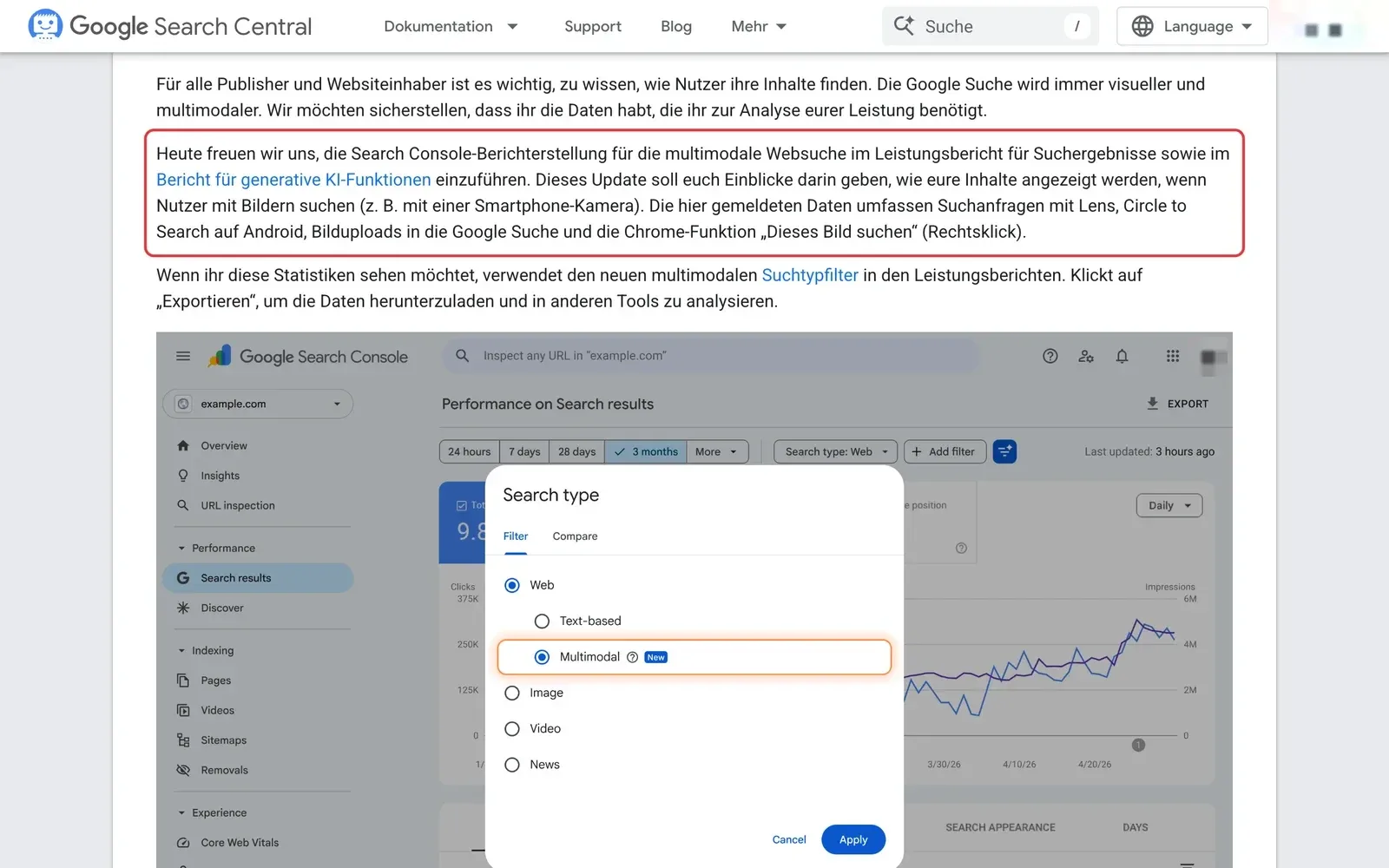Viewport: 1389px width, 868px height.
Task: Click the blue filter settings icon
Action: 1004,451
